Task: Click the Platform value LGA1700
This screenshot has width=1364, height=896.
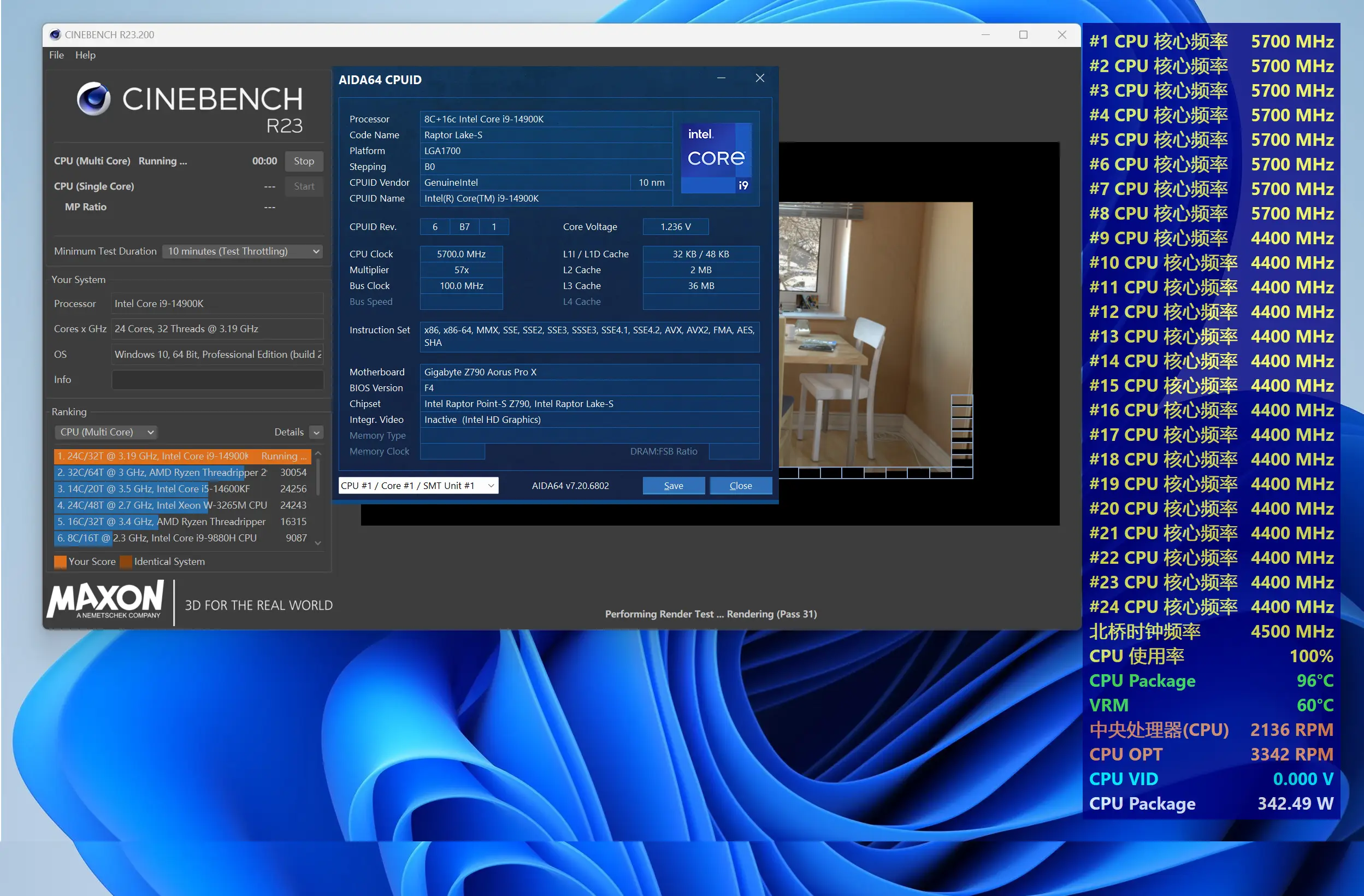Action: [546, 151]
